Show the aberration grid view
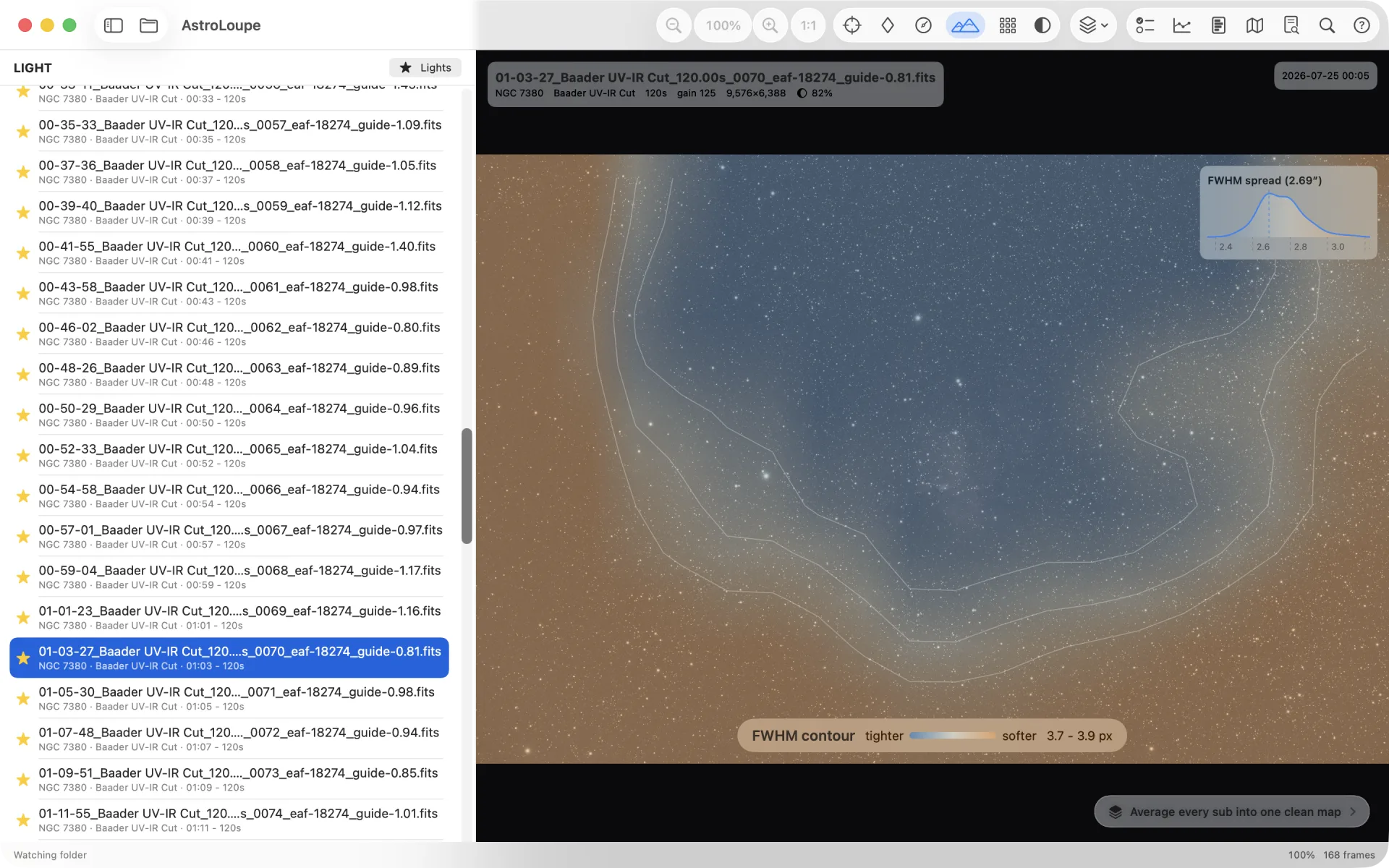This screenshot has height=868, width=1389. pos(1008,25)
